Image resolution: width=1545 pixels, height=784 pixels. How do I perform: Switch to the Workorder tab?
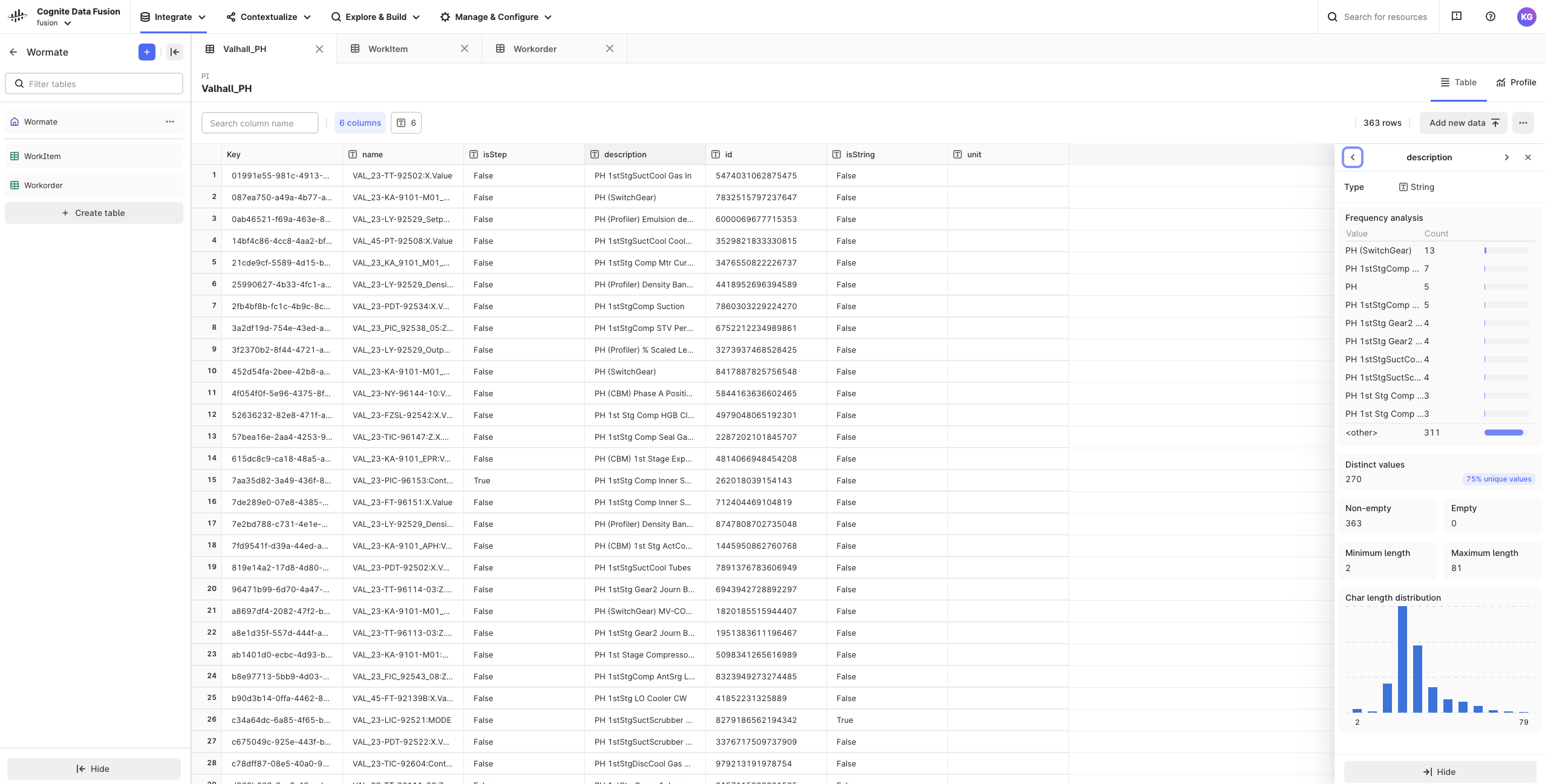point(554,49)
